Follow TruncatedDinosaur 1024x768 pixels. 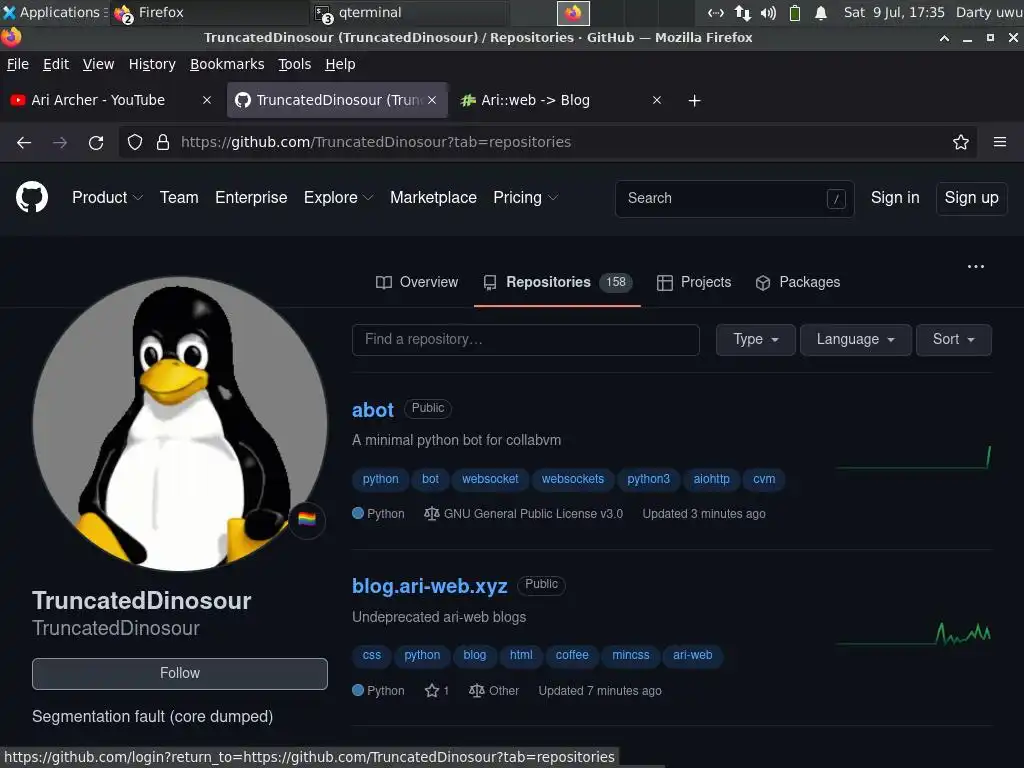[180, 673]
